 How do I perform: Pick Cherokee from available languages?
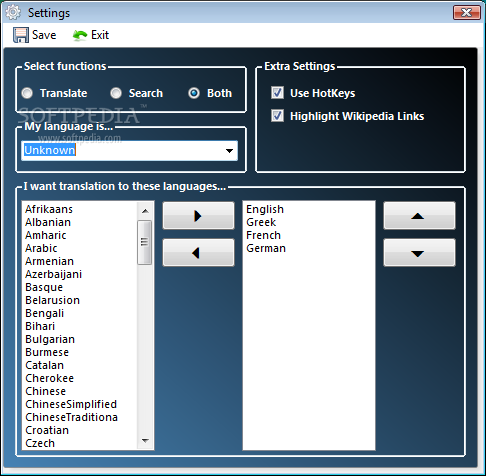(49, 378)
